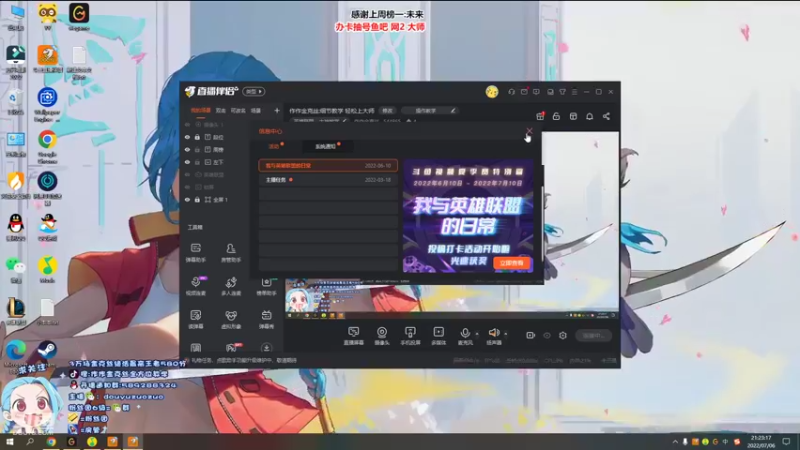Open the 房管助手 tool
This screenshot has width=800, height=450.
(231, 253)
